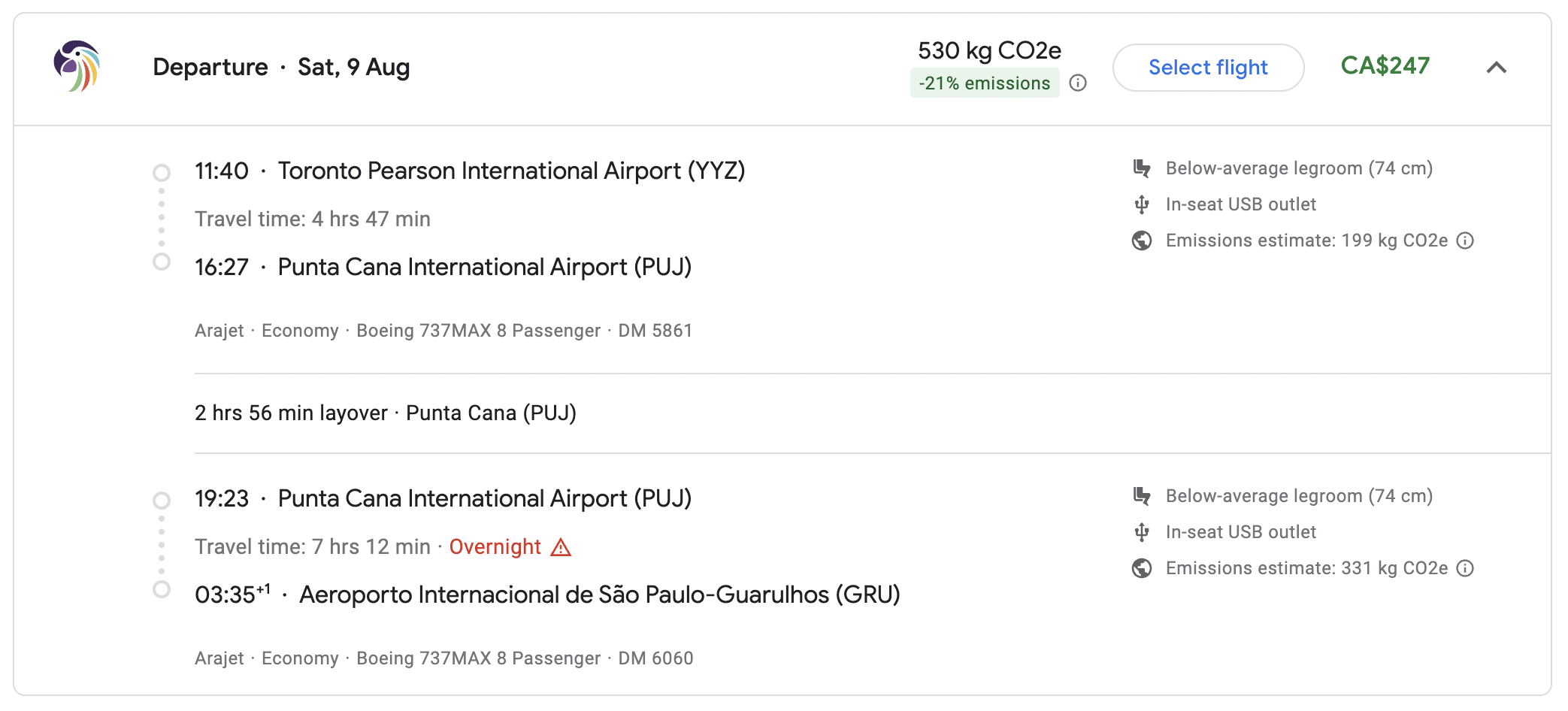This screenshot has height=711, width=1568.
Task: Click first flight's emissions globe icon
Action: click(1142, 241)
